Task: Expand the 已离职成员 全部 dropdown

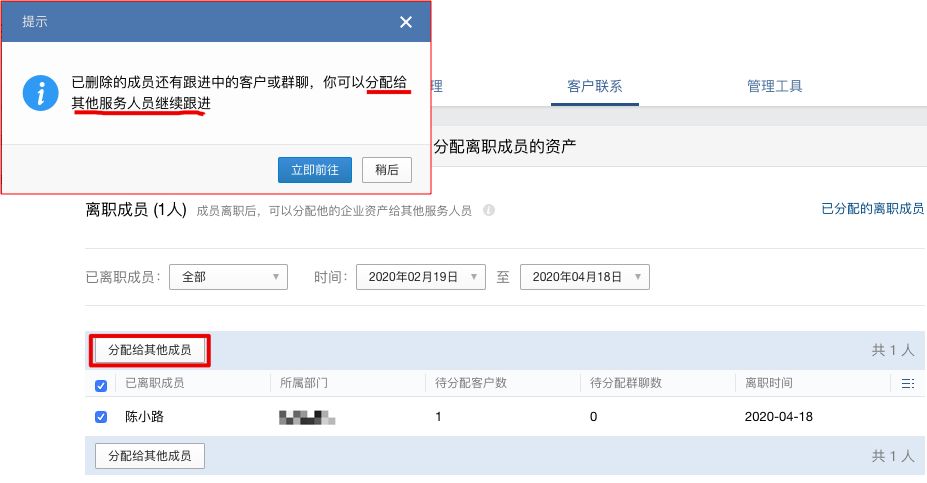Action: 228,277
